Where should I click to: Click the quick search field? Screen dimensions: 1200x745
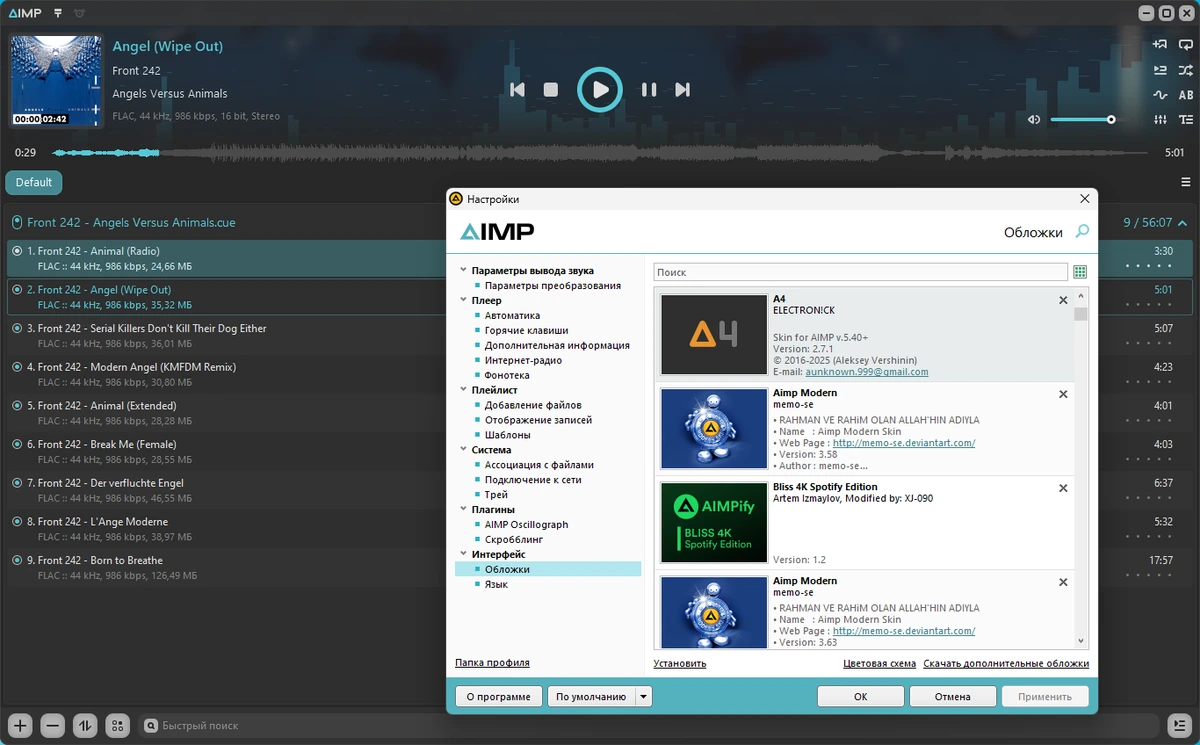(650, 725)
